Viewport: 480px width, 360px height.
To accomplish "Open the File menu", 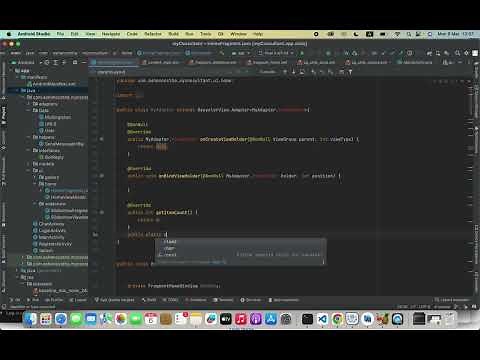I will point(60,34).
